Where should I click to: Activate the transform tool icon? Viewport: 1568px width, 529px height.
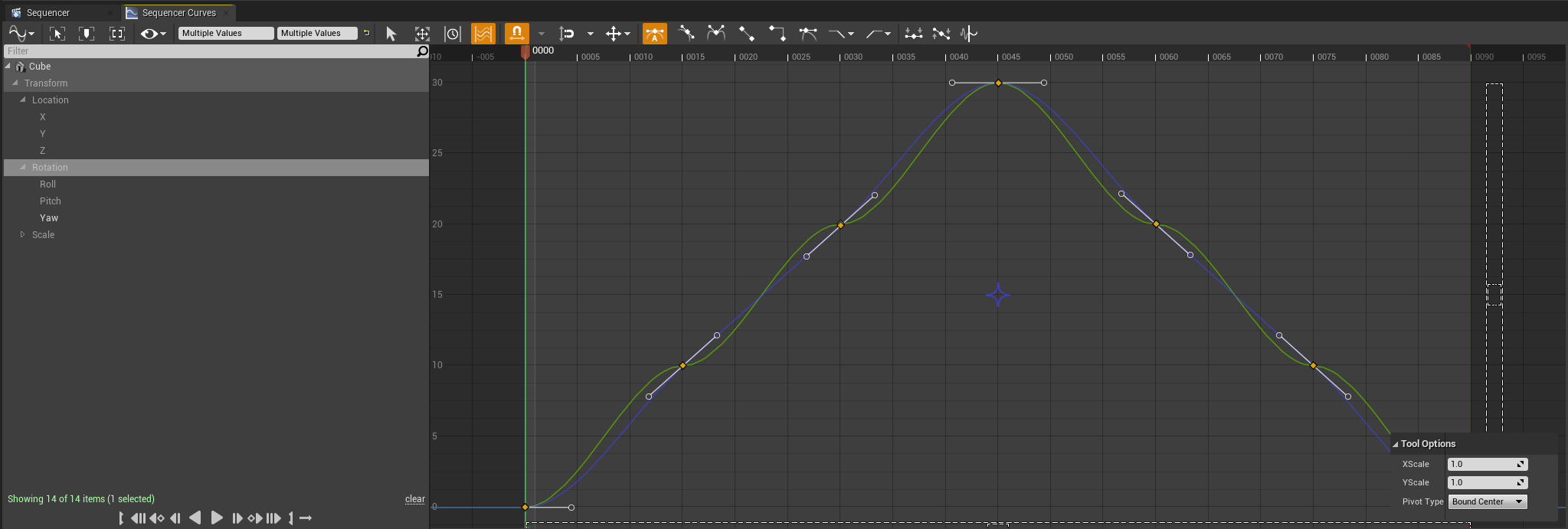422,34
